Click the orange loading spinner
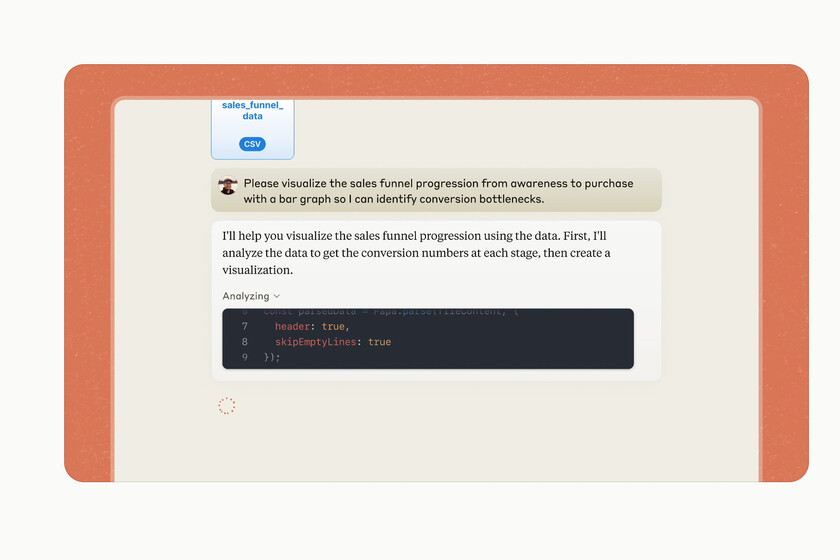 pos(227,406)
